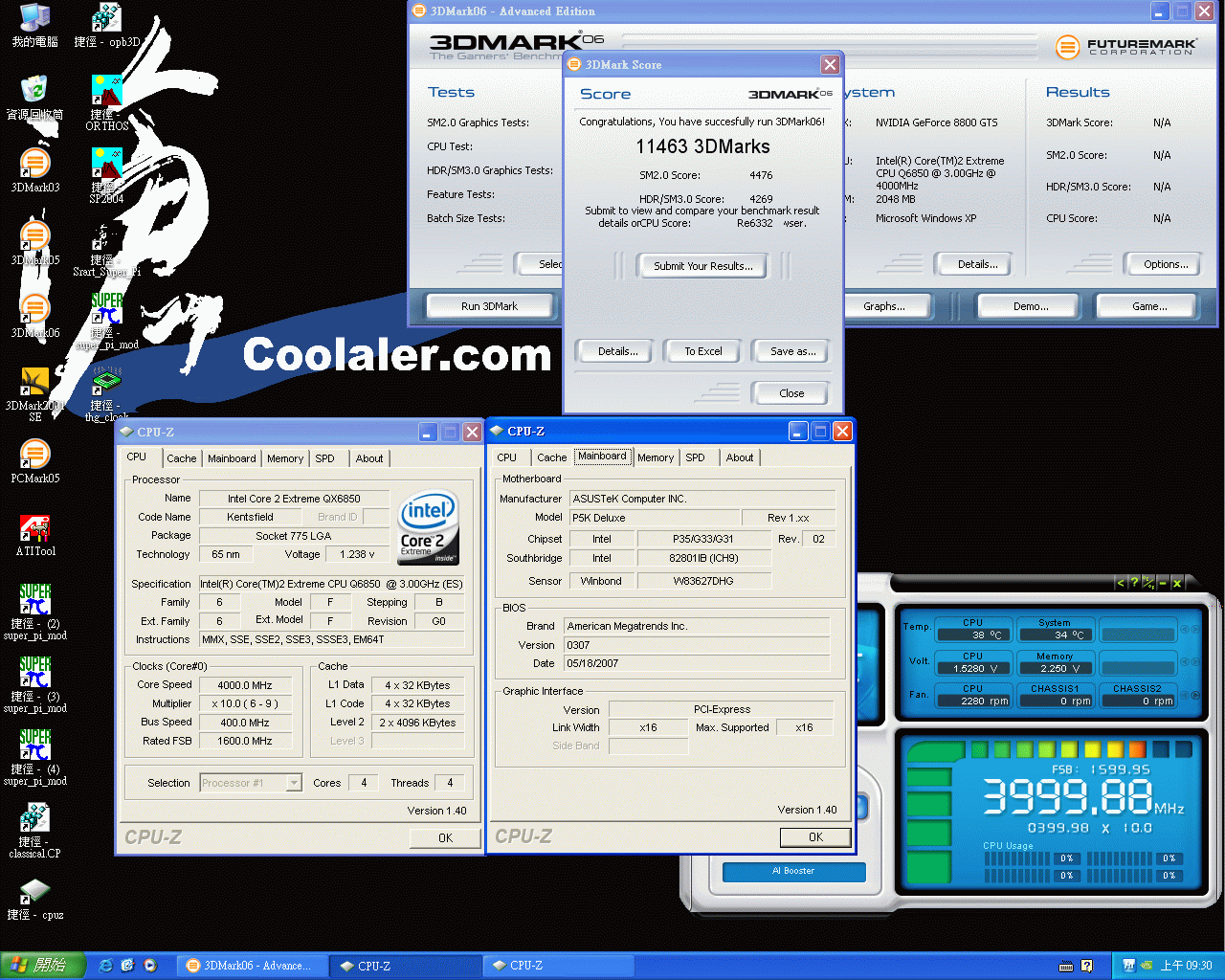This screenshot has height=980, width=1225.
Task: Launch Internet Explorer from quick launch
Action: pos(106,966)
